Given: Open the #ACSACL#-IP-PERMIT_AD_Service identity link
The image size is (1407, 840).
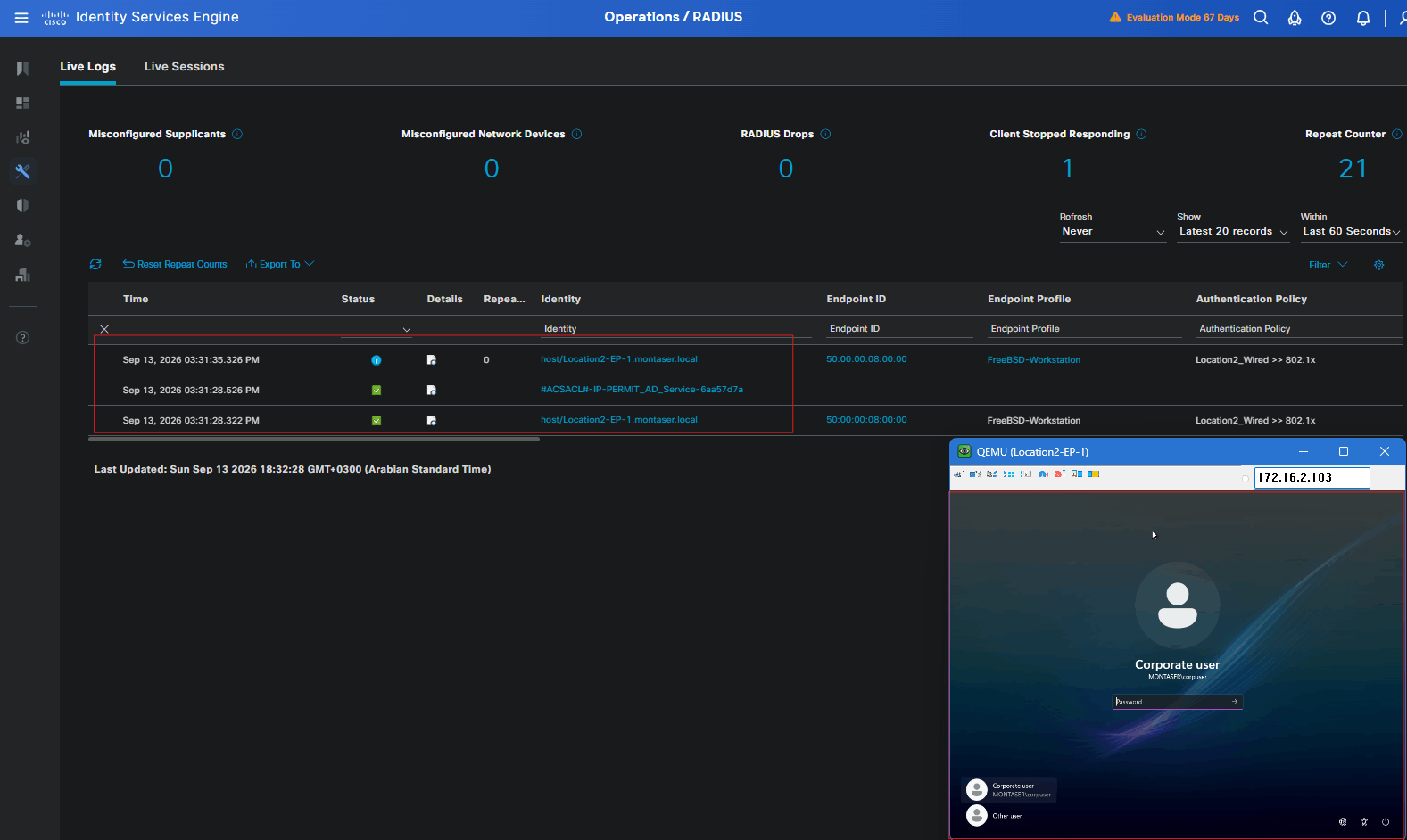Looking at the screenshot, I should [641, 390].
